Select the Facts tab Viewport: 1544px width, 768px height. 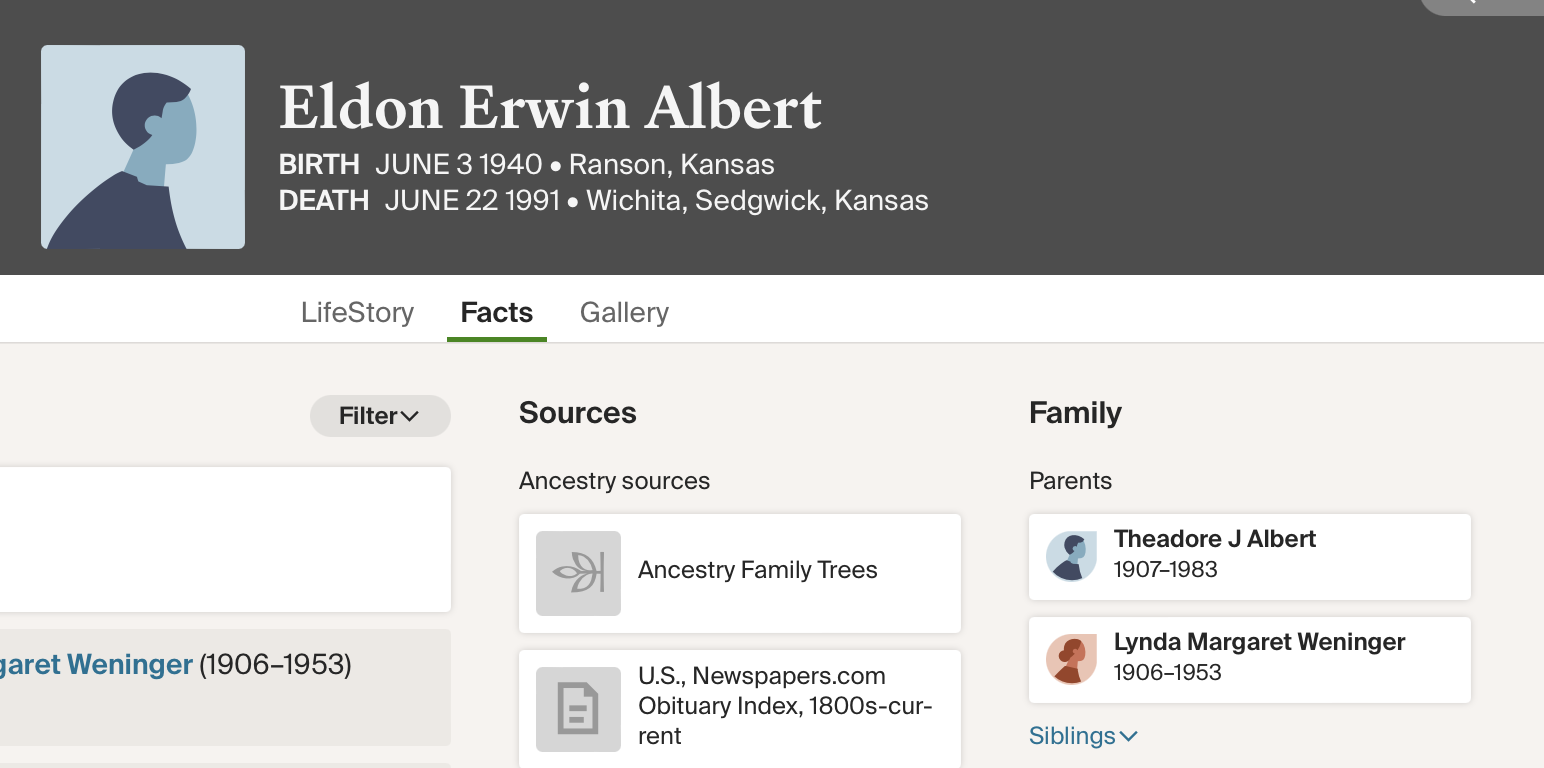[496, 313]
